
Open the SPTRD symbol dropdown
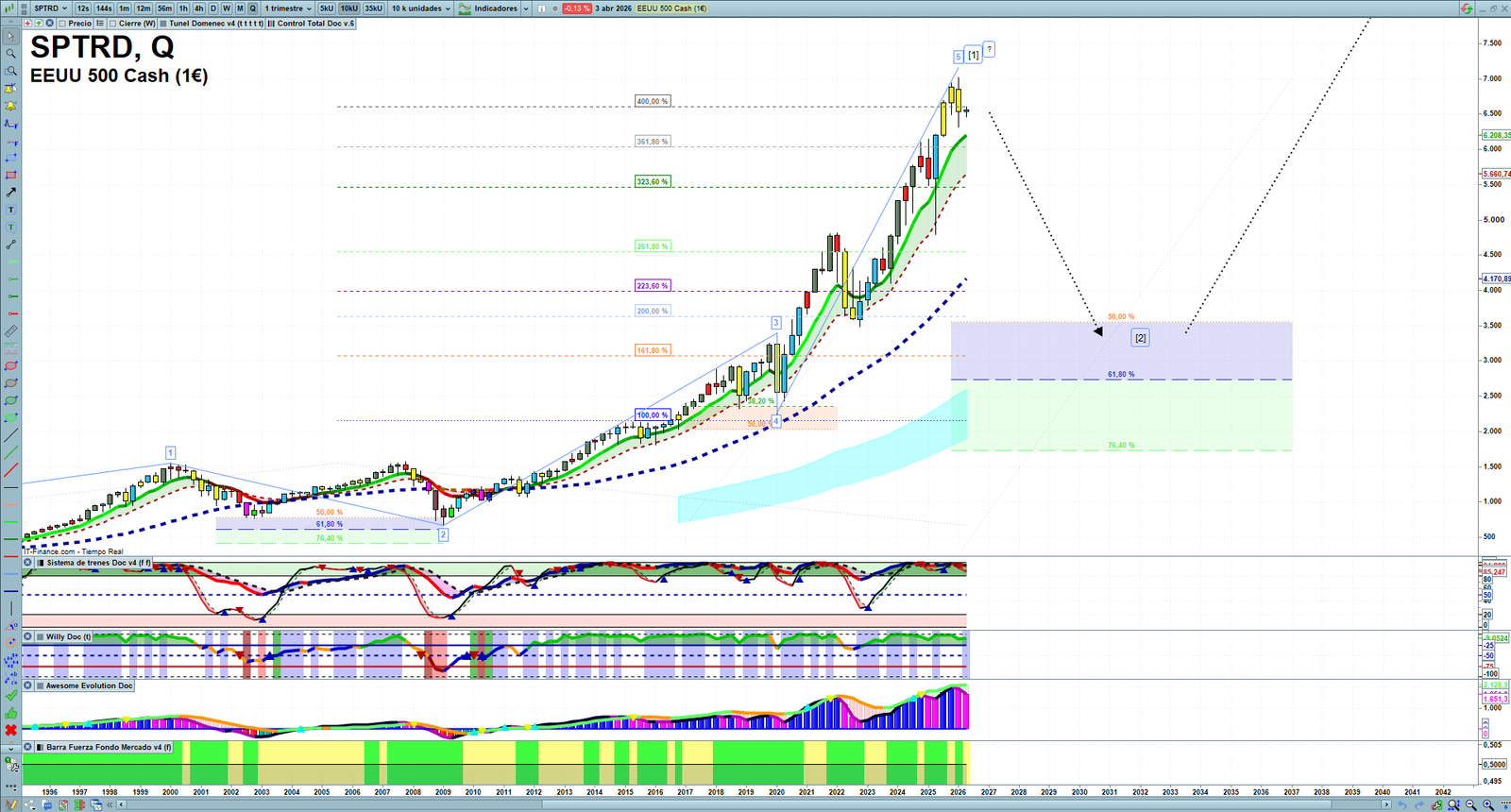pos(51,8)
